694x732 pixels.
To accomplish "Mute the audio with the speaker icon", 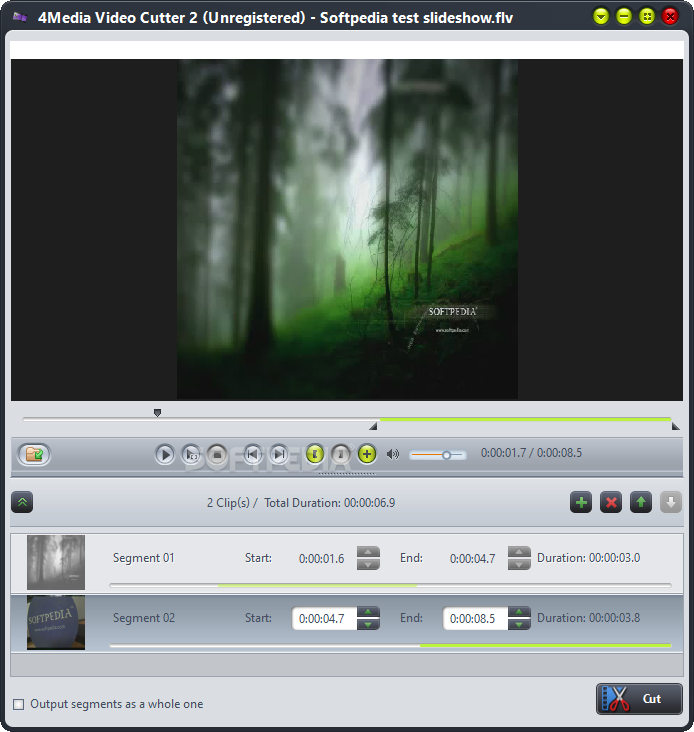I will (393, 454).
